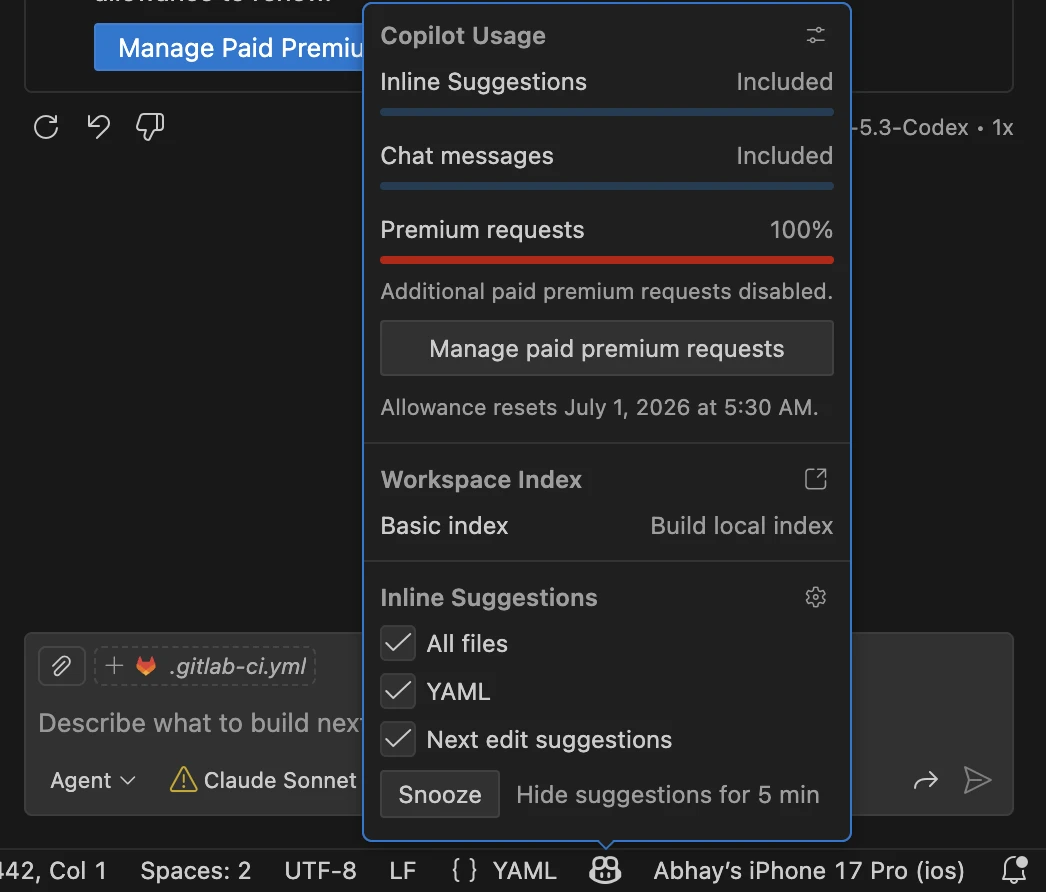Viewport: 1046px width, 892px height.
Task: Click LF end-of-line selector
Action: point(402,871)
